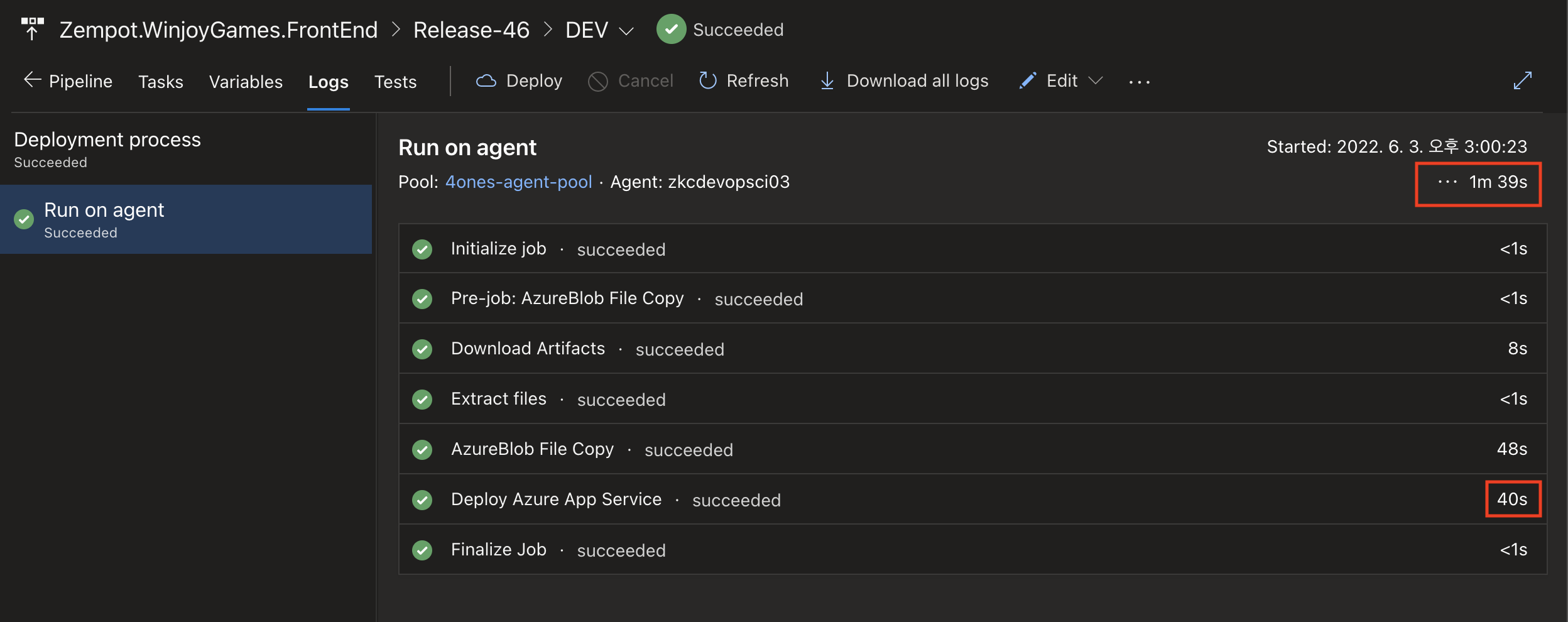1568x622 pixels.
Task: Click the Edit pencil button
Action: [x=1048, y=81]
